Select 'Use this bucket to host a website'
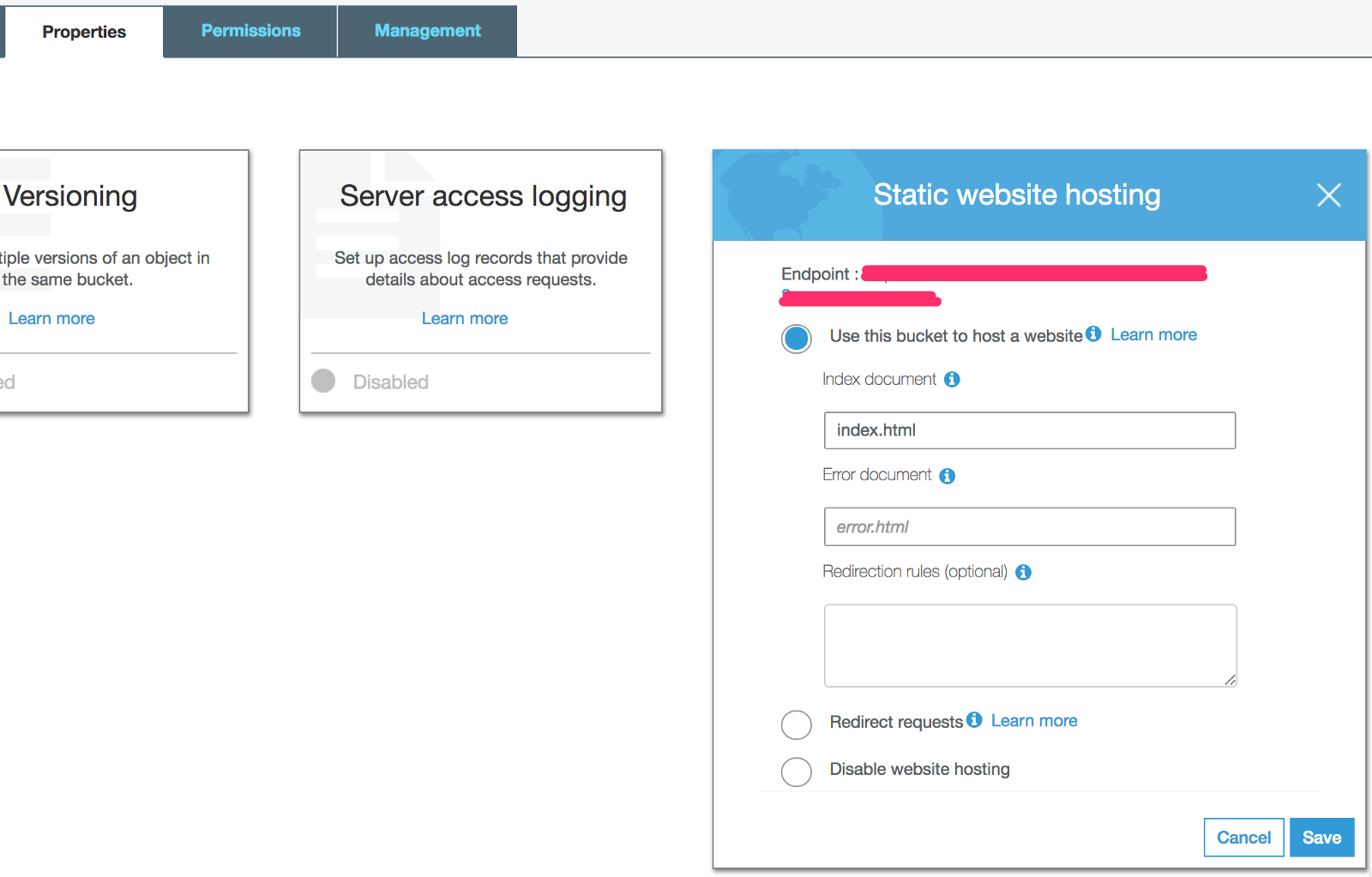This screenshot has height=877, width=1372. [x=797, y=338]
